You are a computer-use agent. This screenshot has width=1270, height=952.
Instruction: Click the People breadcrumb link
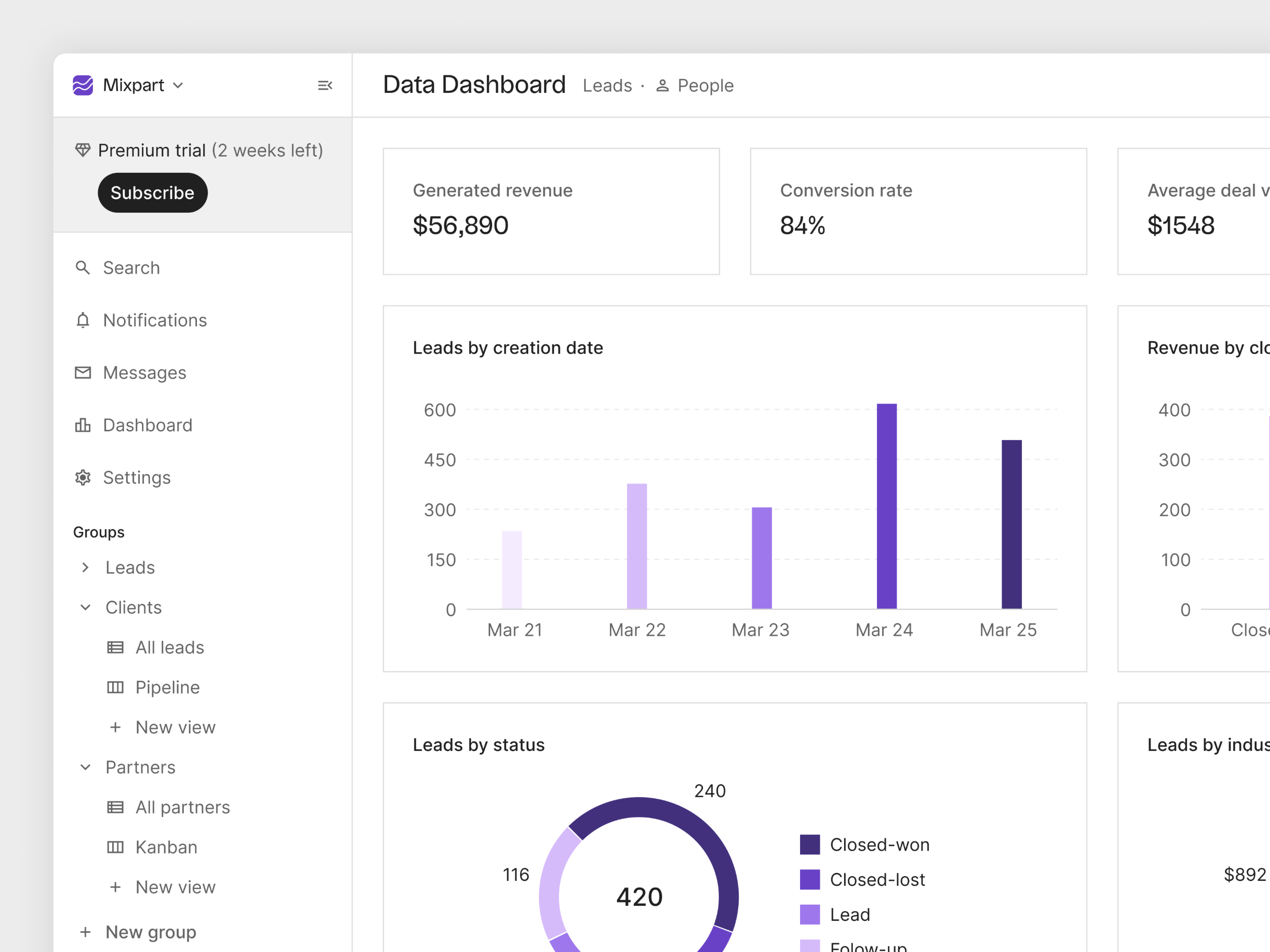point(705,85)
